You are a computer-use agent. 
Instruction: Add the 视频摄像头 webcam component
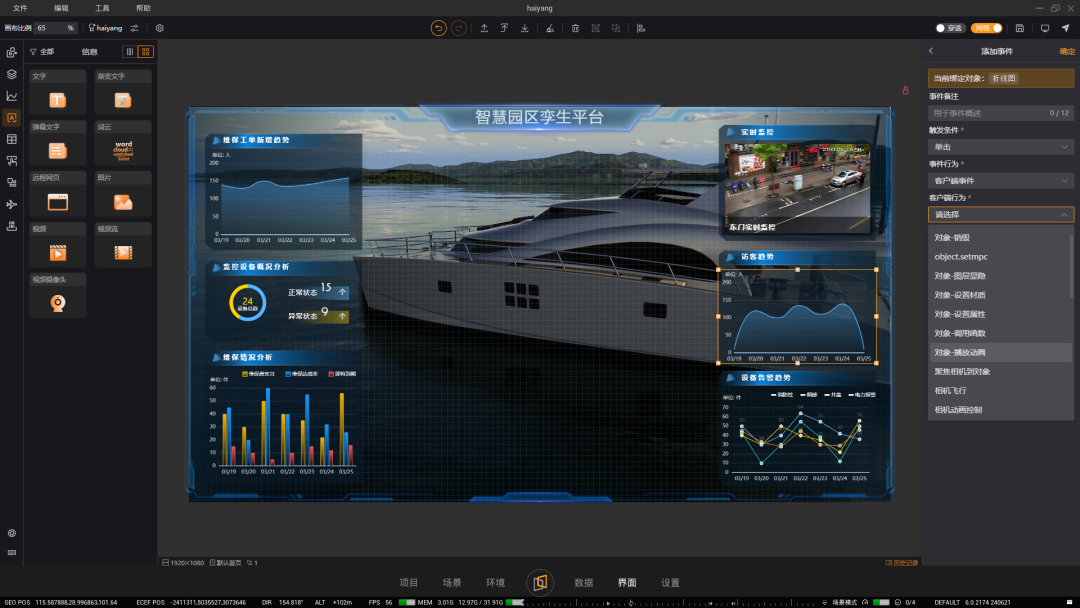58,297
